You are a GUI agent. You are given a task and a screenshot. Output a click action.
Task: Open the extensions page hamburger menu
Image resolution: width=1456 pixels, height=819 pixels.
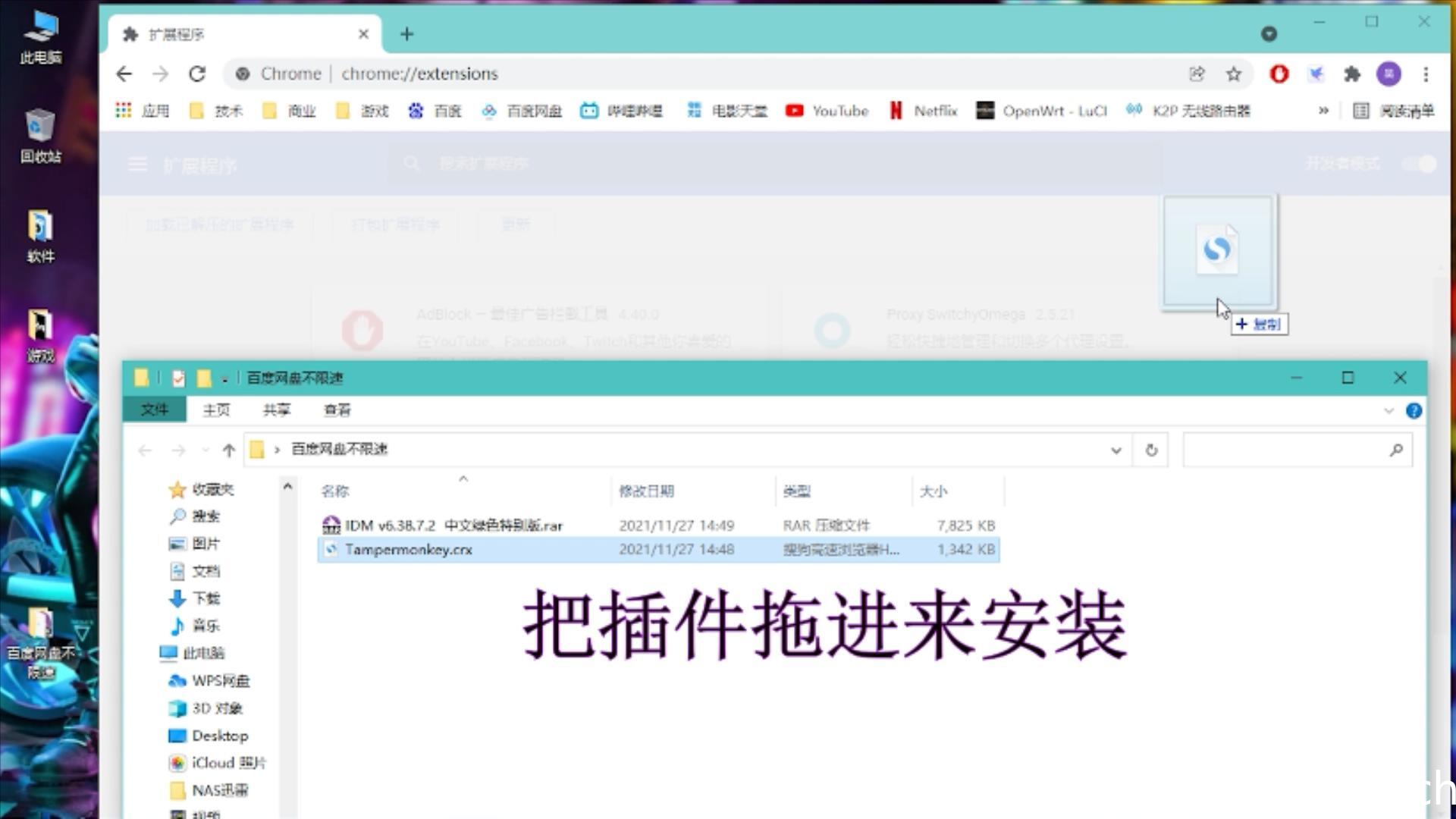pyautogui.click(x=137, y=164)
